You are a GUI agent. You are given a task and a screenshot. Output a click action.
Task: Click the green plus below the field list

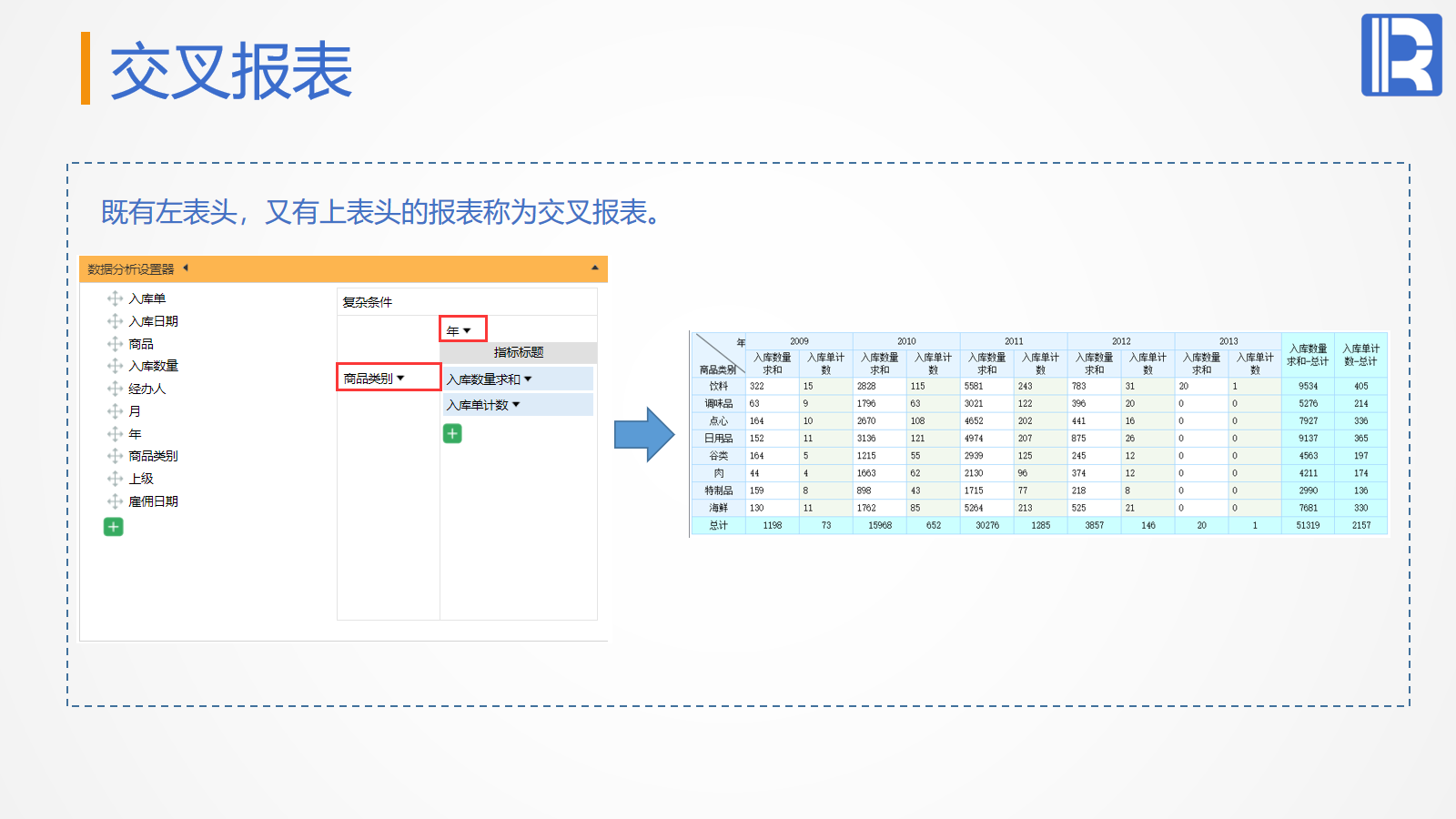click(113, 527)
